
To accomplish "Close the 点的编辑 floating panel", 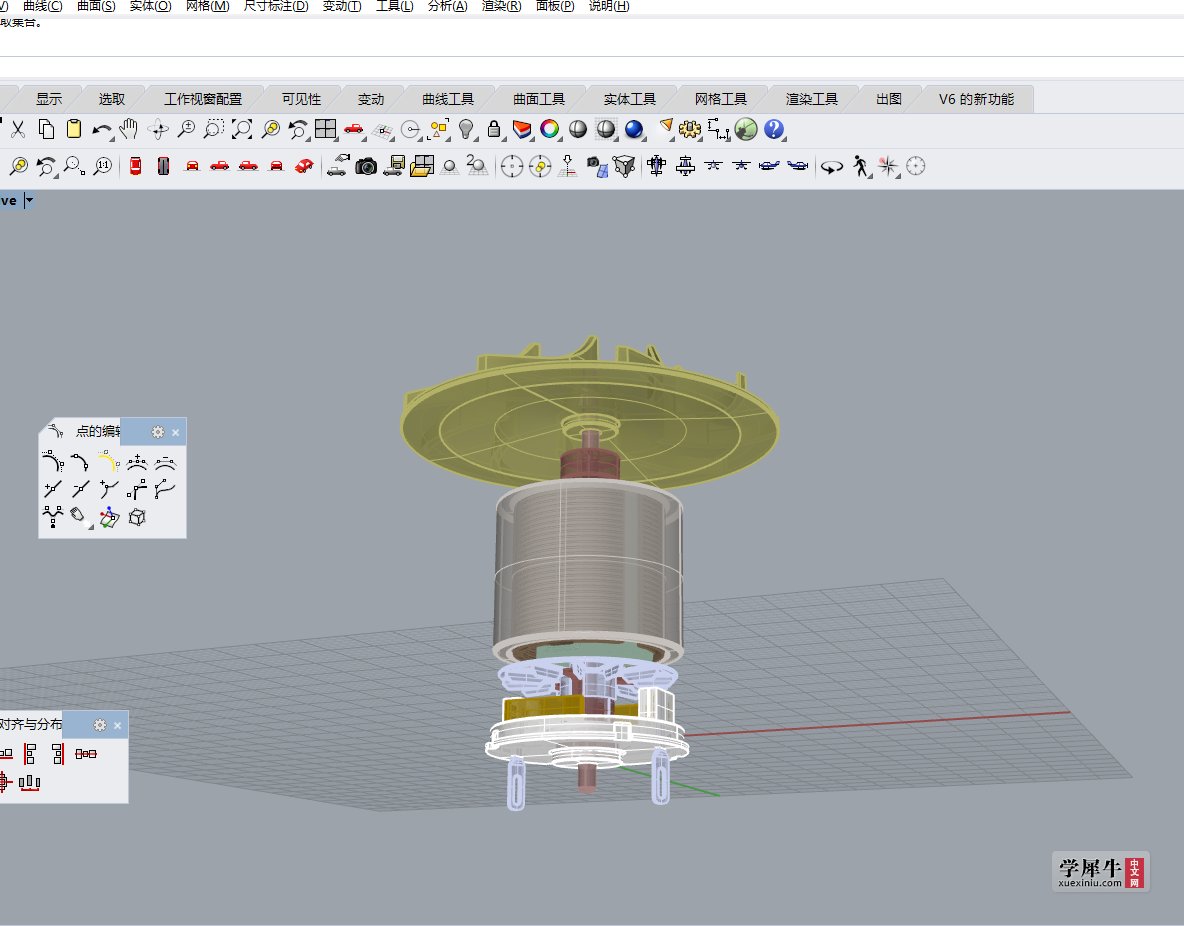I will click(176, 433).
